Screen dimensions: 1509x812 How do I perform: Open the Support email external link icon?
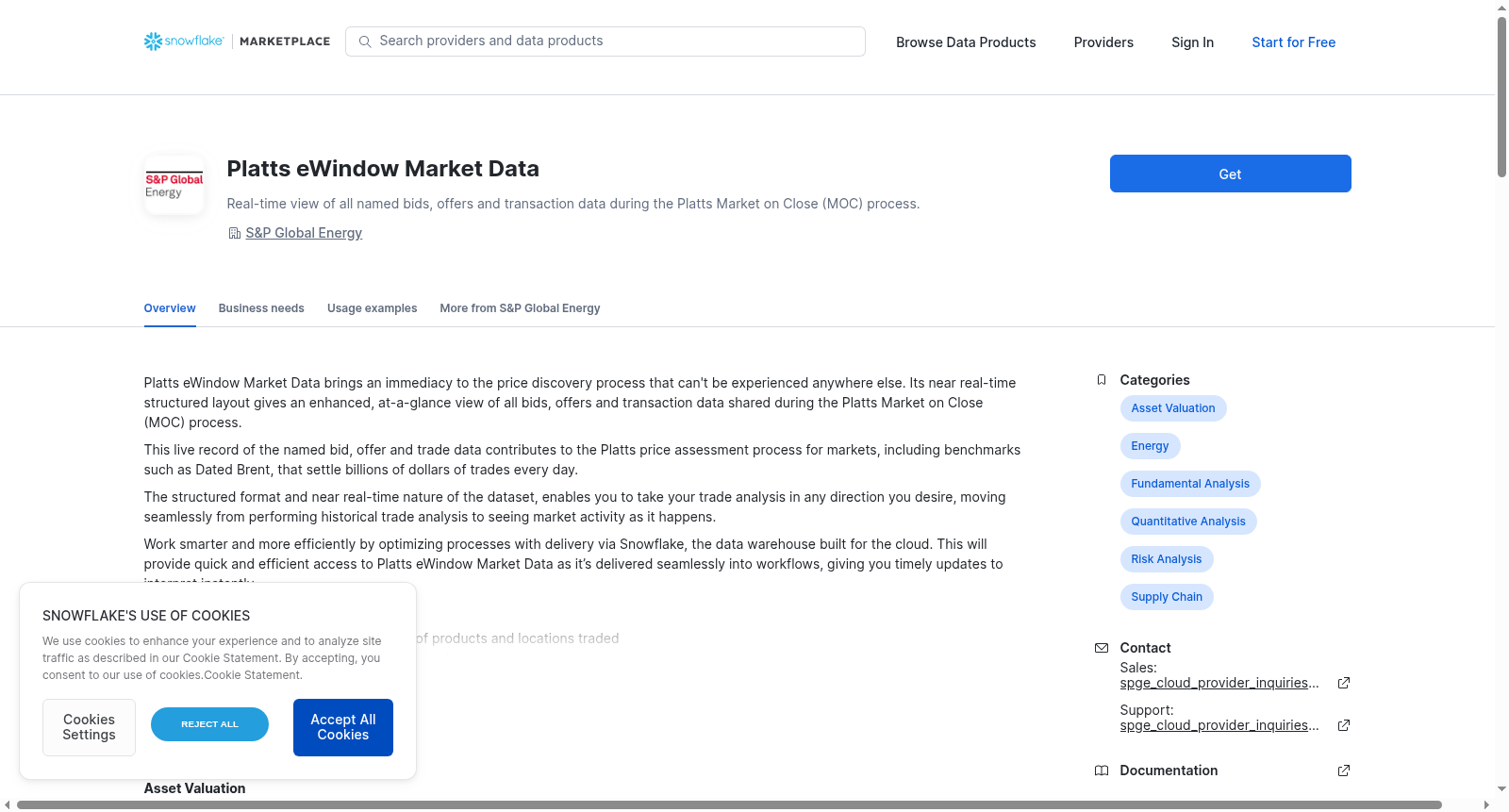[x=1344, y=725]
